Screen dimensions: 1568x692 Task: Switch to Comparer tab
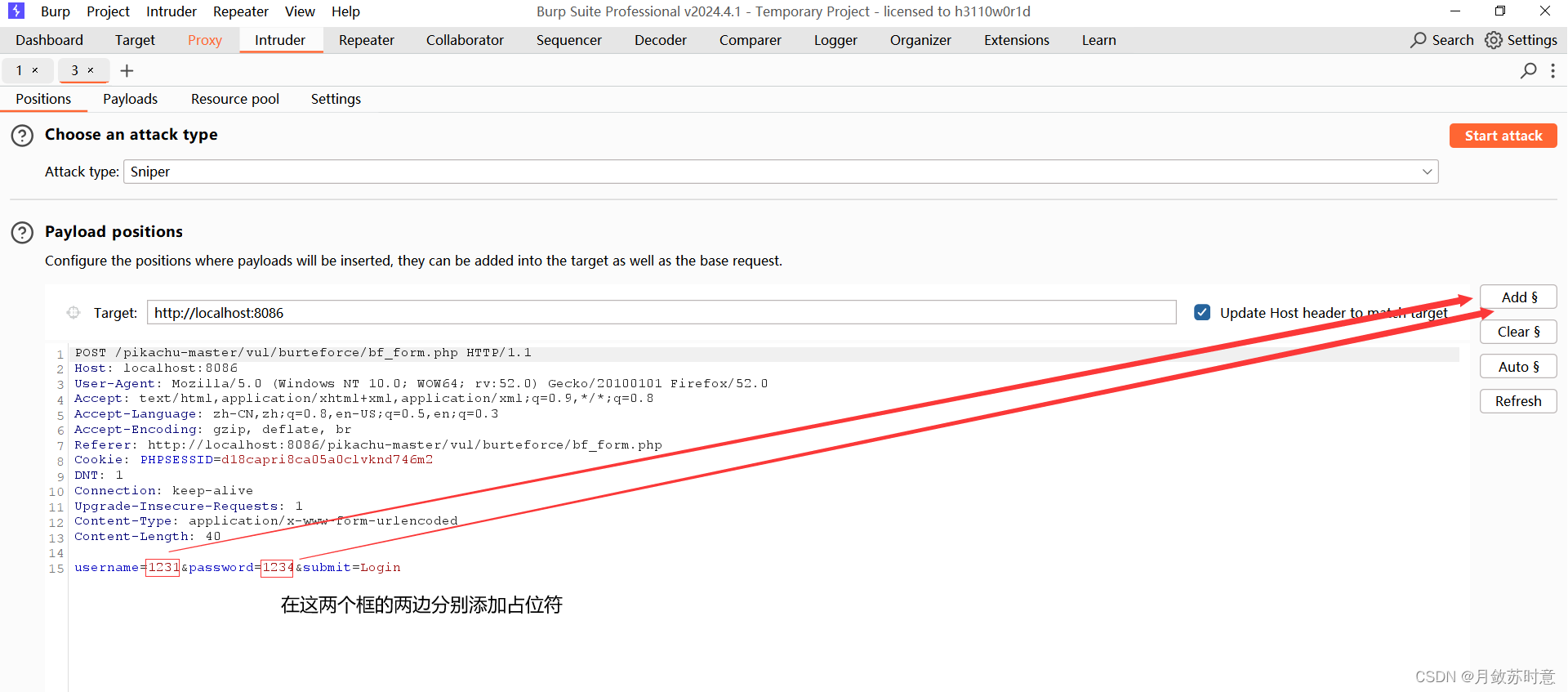(751, 40)
